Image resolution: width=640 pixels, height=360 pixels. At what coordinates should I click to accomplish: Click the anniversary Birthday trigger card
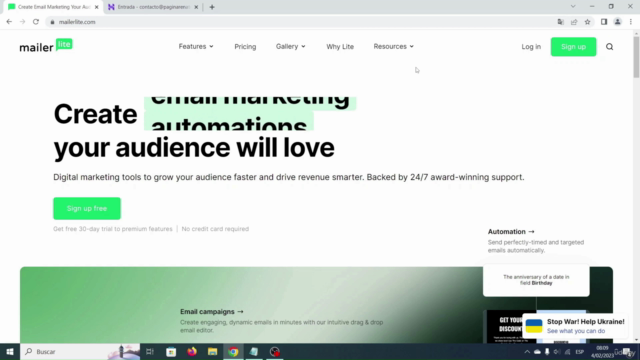[536, 280]
